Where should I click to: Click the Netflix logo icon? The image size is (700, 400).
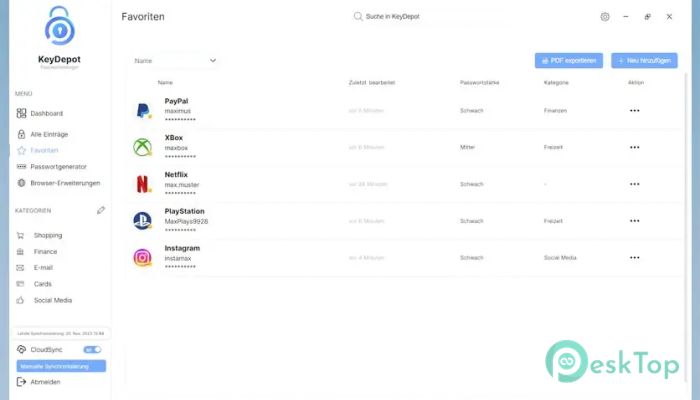click(x=143, y=184)
